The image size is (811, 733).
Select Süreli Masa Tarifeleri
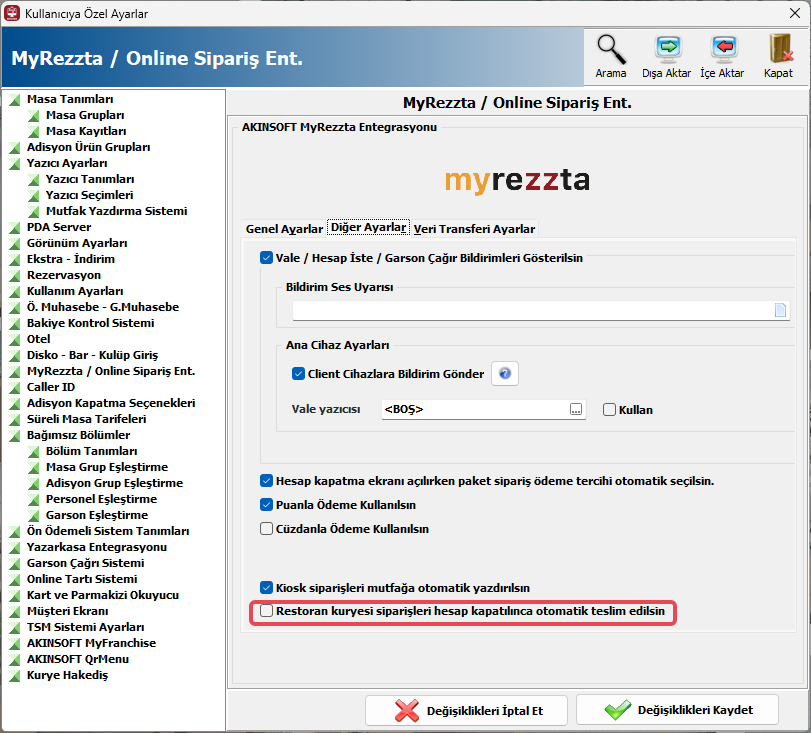86,420
